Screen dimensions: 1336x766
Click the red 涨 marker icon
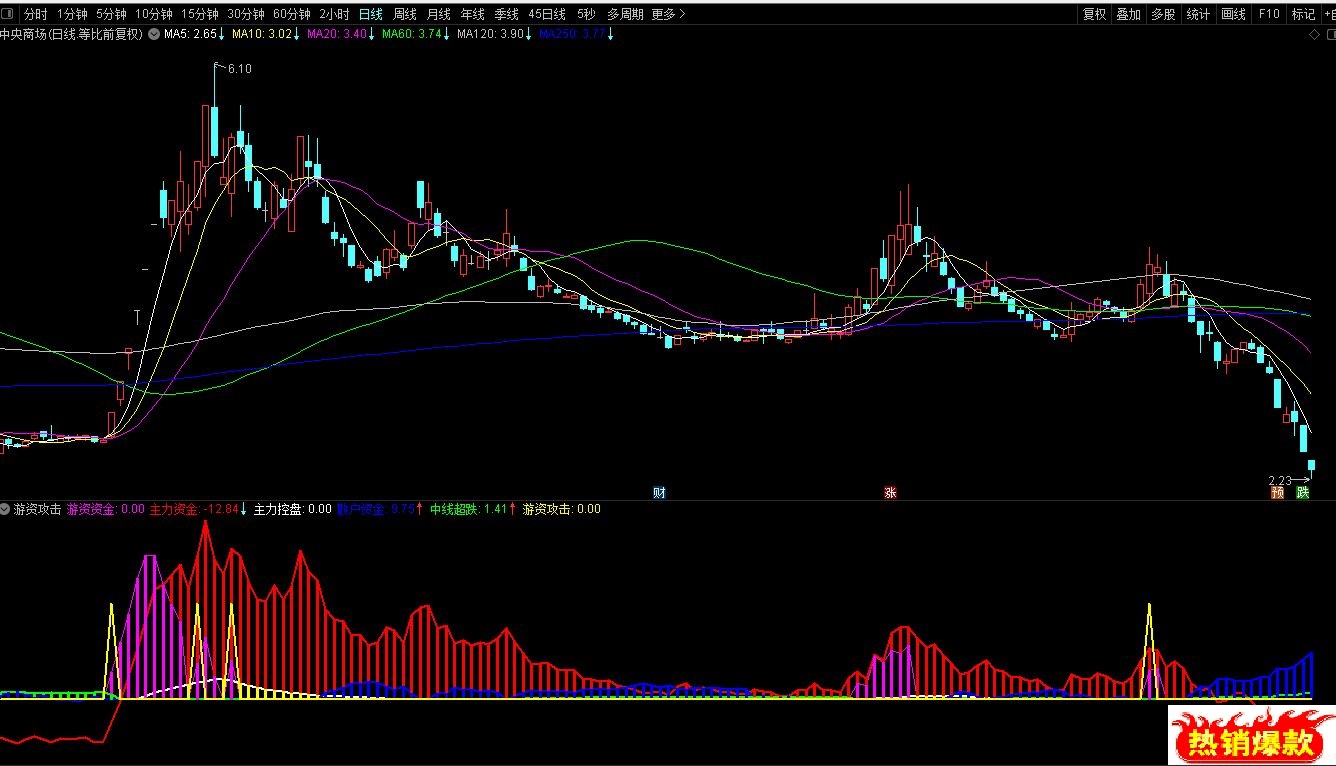point(890,492)
